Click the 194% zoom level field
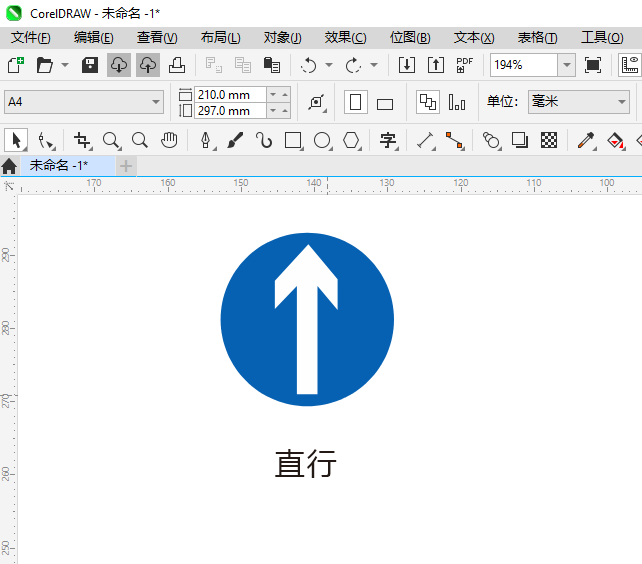642x564 pixels. coord(524,65)
